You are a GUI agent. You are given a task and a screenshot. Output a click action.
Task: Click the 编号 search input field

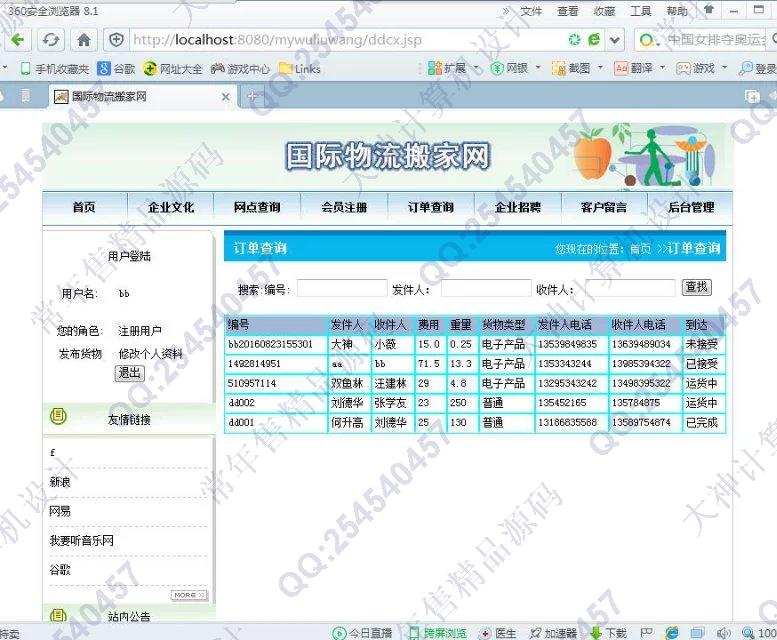(x=342, y=288)
